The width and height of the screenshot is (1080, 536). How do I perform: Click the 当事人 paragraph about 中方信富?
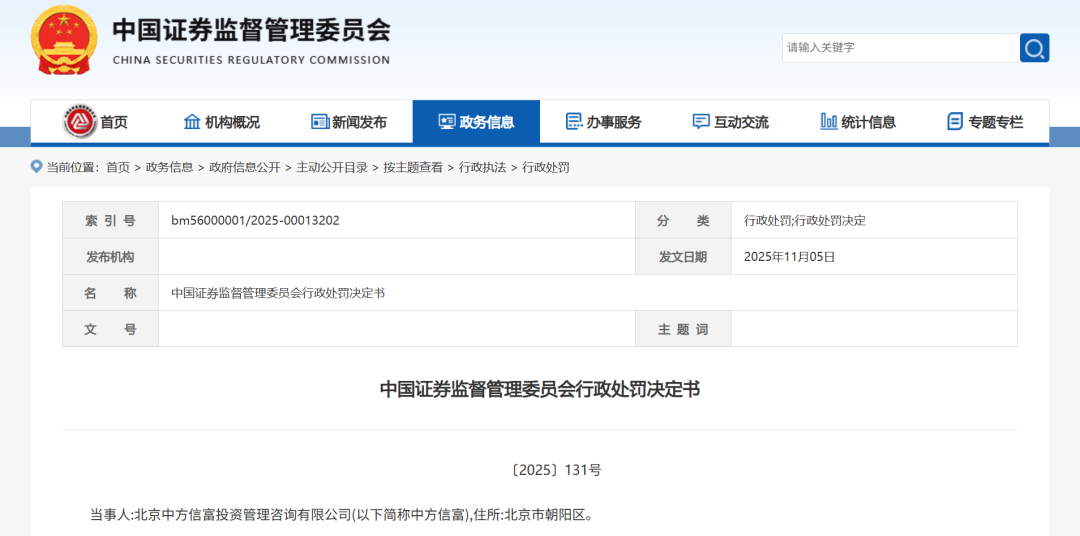pyautogui.click(x=341, y=515)
